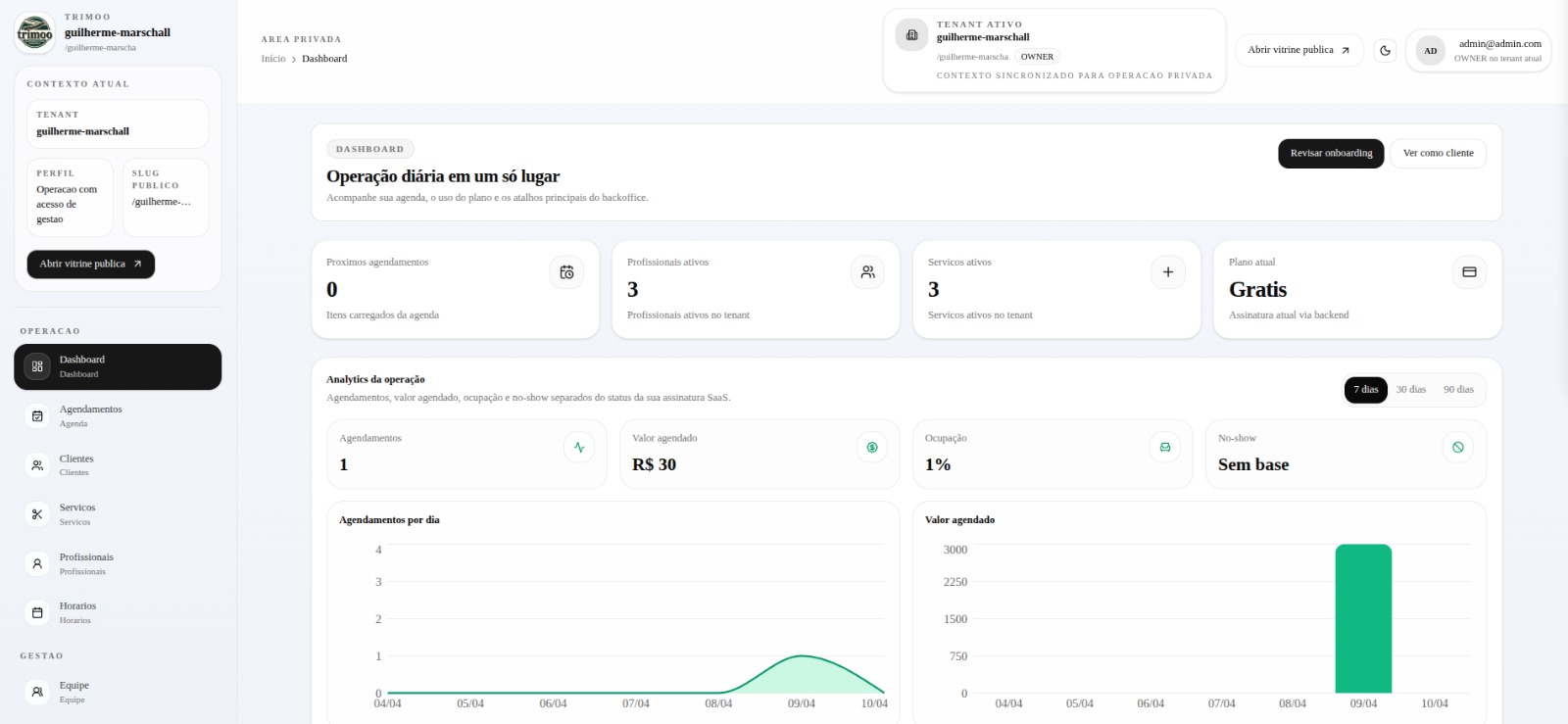Open the admin@admin.com account menu
The height and width of the screenshot is (724, 1568).
(1478, 51)
